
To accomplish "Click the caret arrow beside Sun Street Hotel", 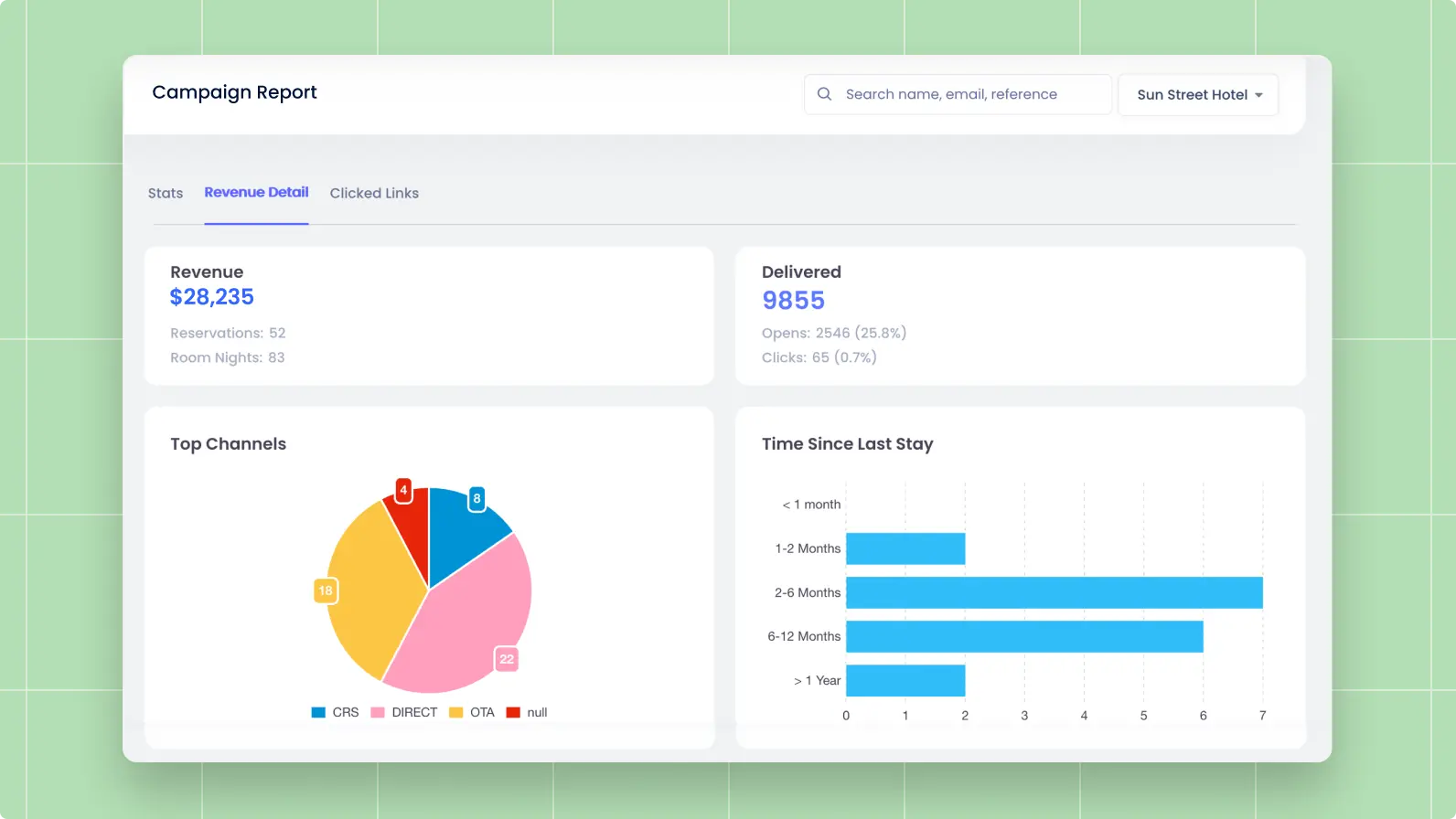I will click(1259, 95).
